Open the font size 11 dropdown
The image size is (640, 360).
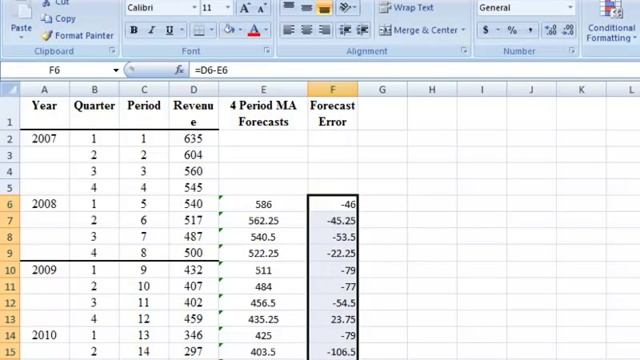228,8
